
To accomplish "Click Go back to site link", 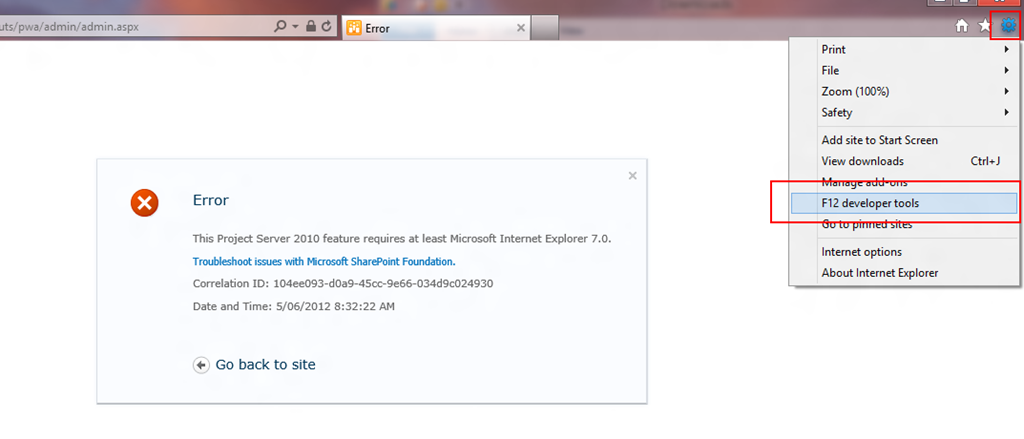I will click(x=265, y=365).
